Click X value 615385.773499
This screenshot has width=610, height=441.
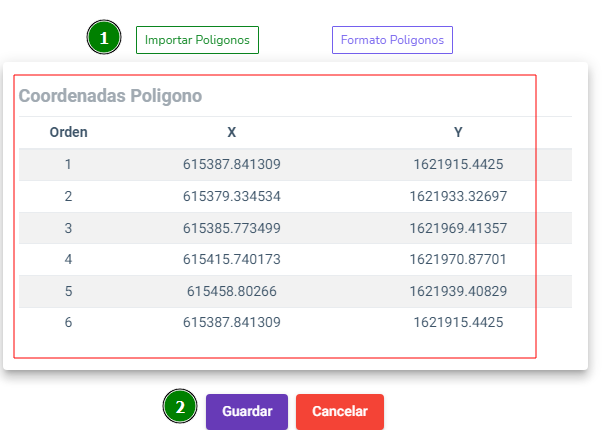pos(232,228)
